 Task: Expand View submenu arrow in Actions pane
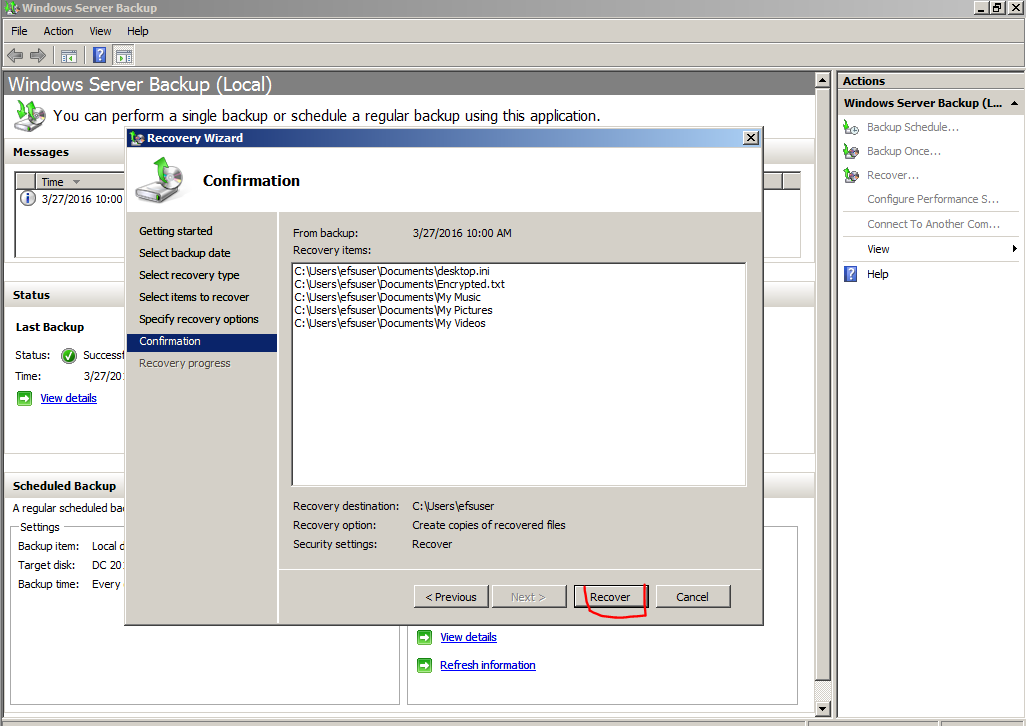pyautogui.click(x=1014, y=249)
